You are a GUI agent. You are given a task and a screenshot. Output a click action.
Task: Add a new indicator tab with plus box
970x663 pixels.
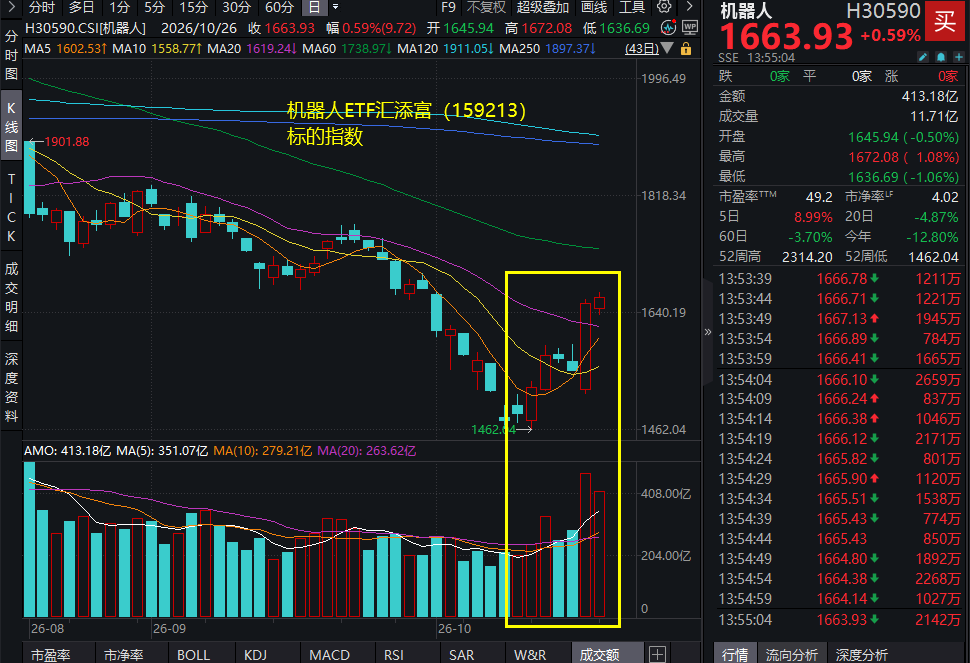[x=658, y=654]
